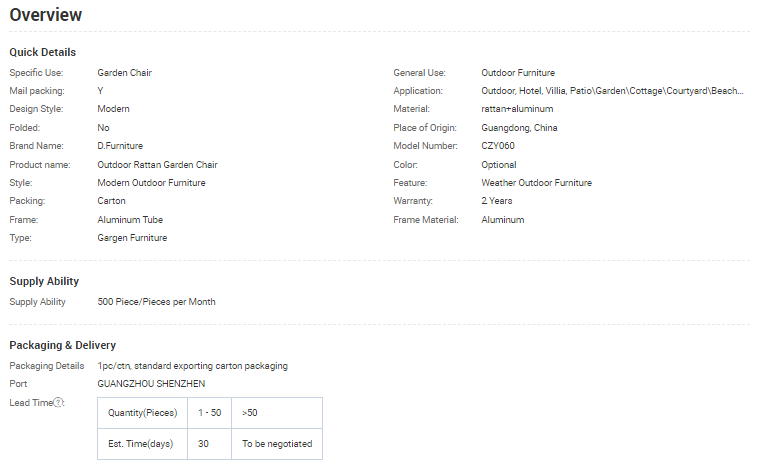Viewport: 757px width, 467px height.
Task: Click the Lead Time help question-mark icon
Action: coord(58,403)
